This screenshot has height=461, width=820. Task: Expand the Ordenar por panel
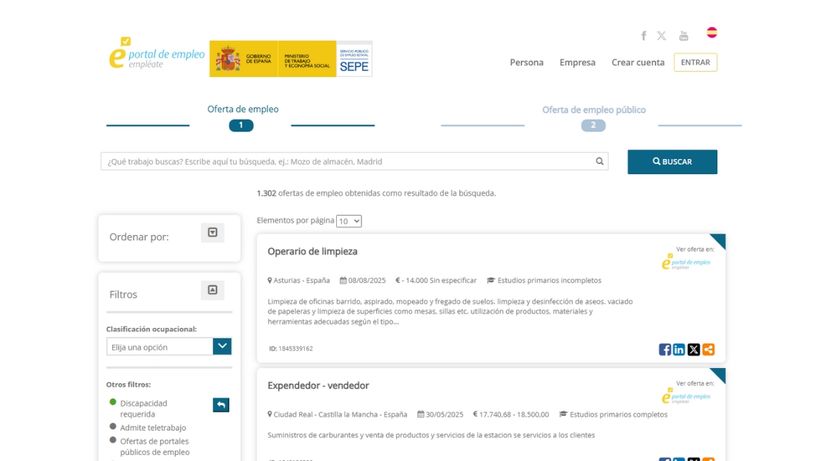pos(212,233)
